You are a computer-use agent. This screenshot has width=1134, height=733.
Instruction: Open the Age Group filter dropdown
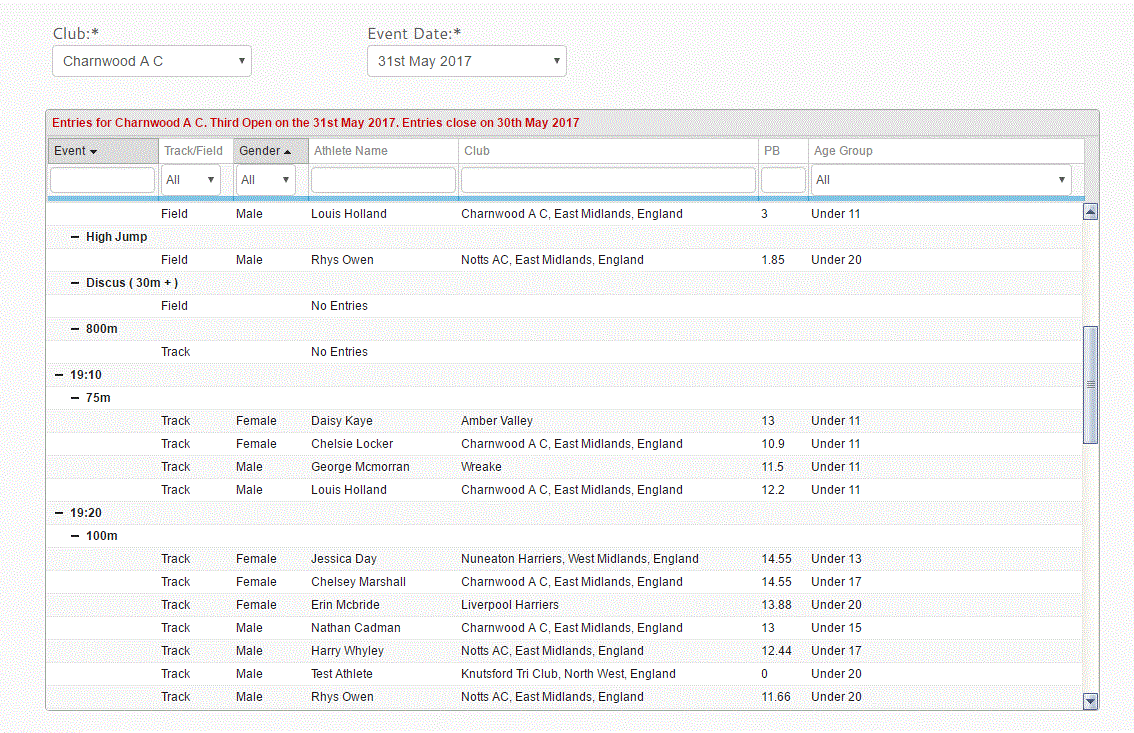click(941, 180)
